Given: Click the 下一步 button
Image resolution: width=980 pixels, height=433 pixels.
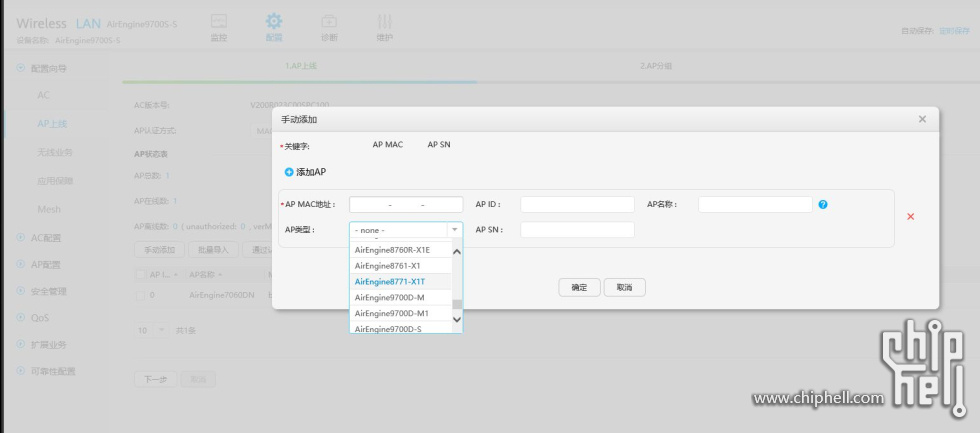Looking at the screenshot, I should click(155, 379).
